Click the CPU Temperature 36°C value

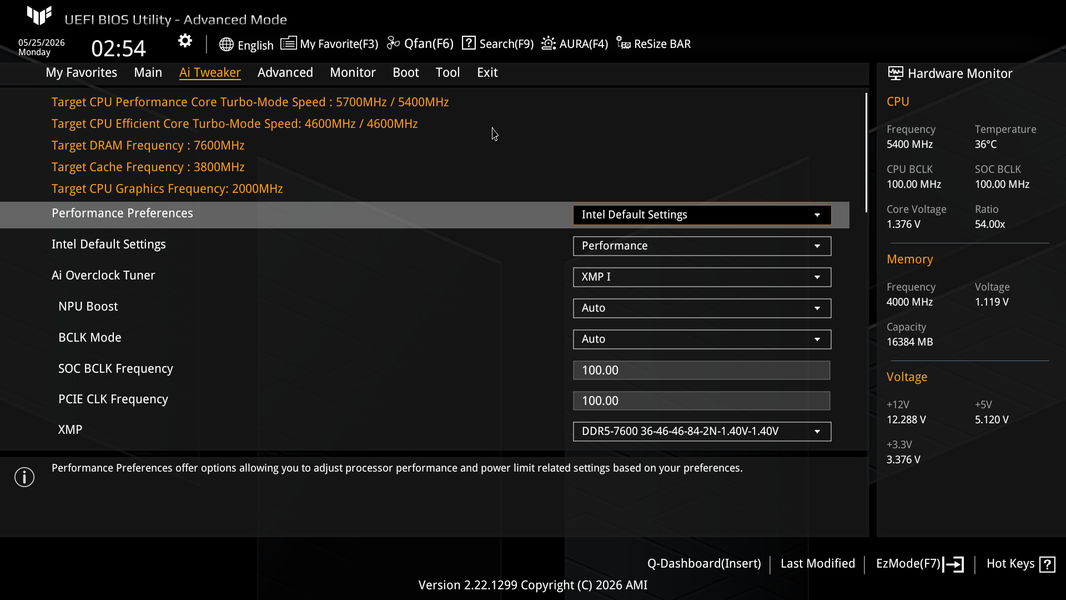point(986,144)
